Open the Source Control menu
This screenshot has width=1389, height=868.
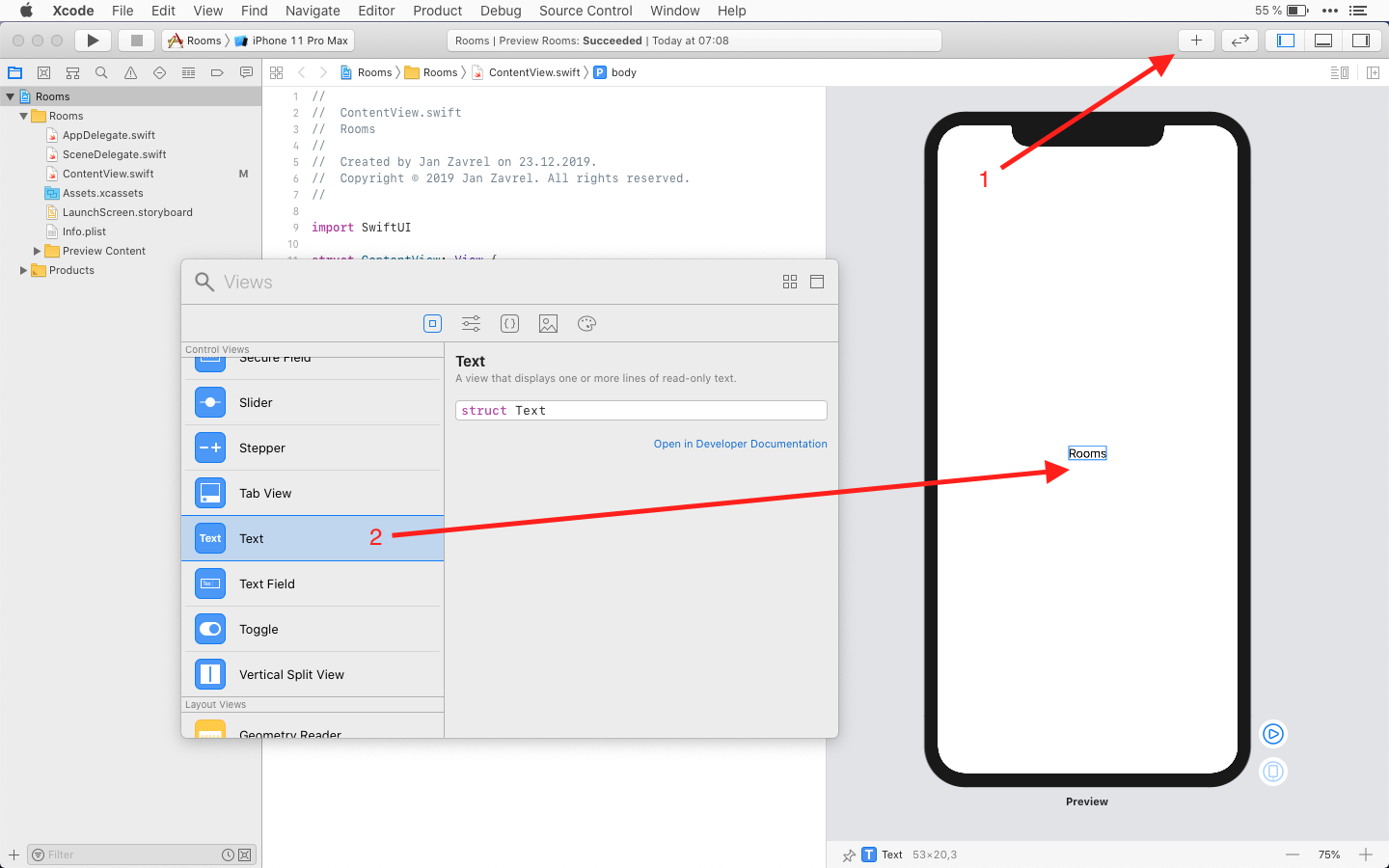click(x=586, y=11)
